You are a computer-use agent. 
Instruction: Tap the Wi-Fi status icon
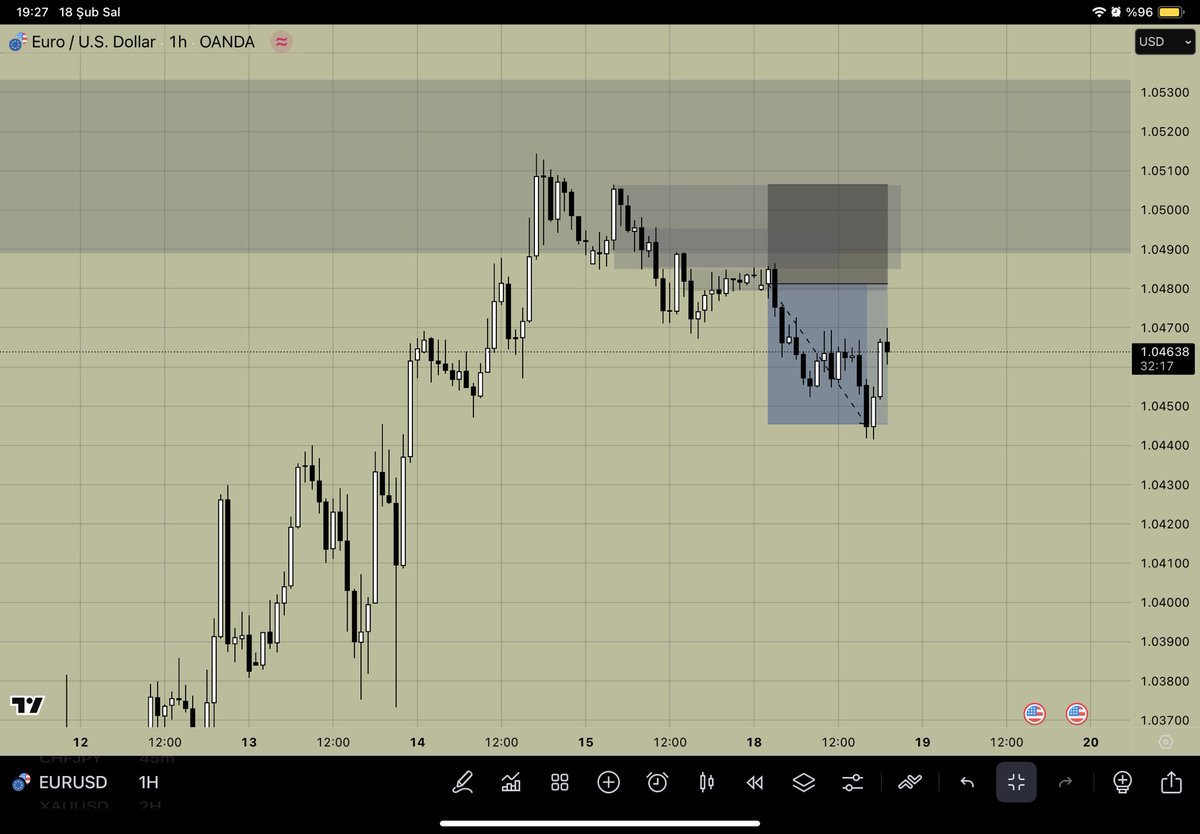point(1100,11)
